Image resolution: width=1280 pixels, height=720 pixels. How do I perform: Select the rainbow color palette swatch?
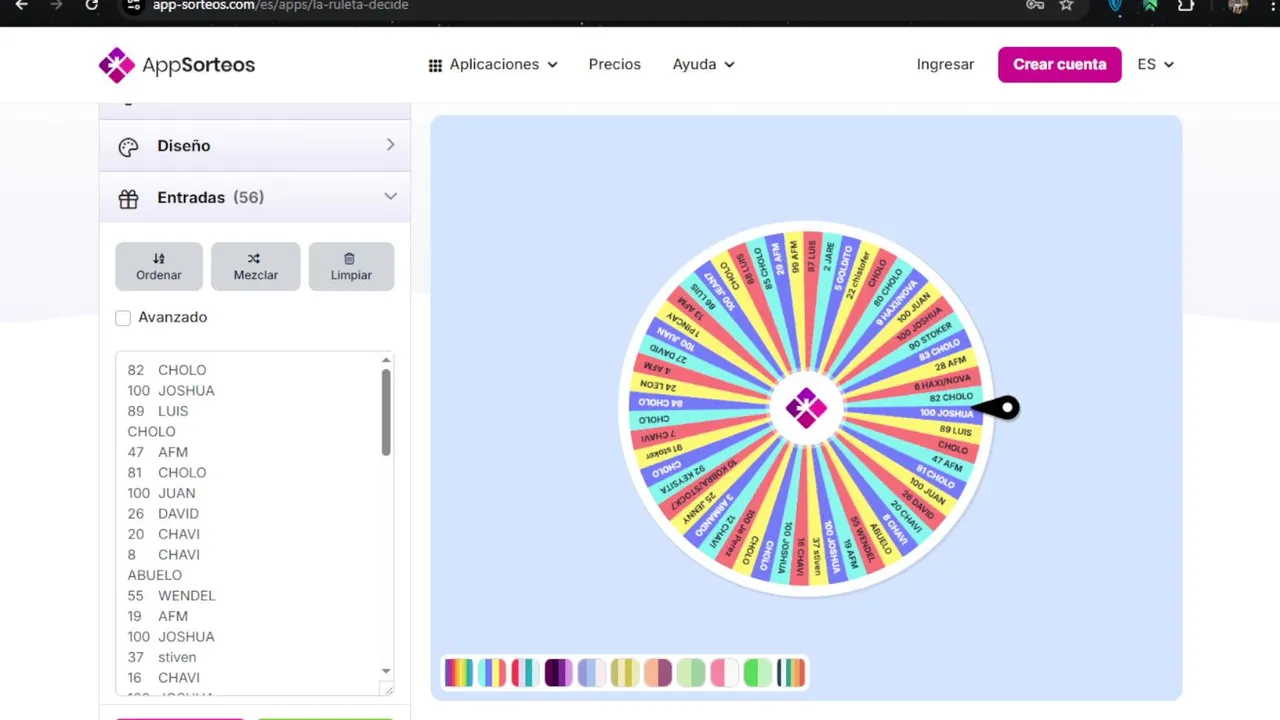458,672
